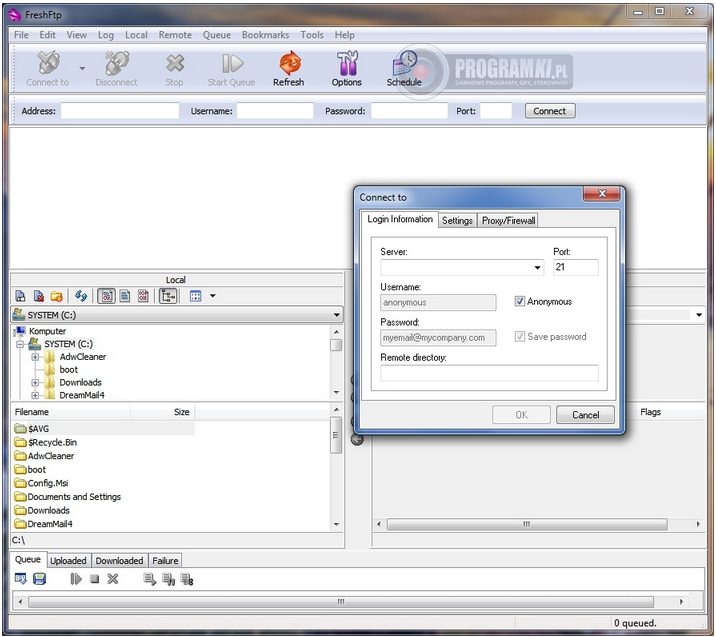Viewport: 716px width, 637px height.
Task: Click Cancel in Connect to dialog
Action: (585, 415)
